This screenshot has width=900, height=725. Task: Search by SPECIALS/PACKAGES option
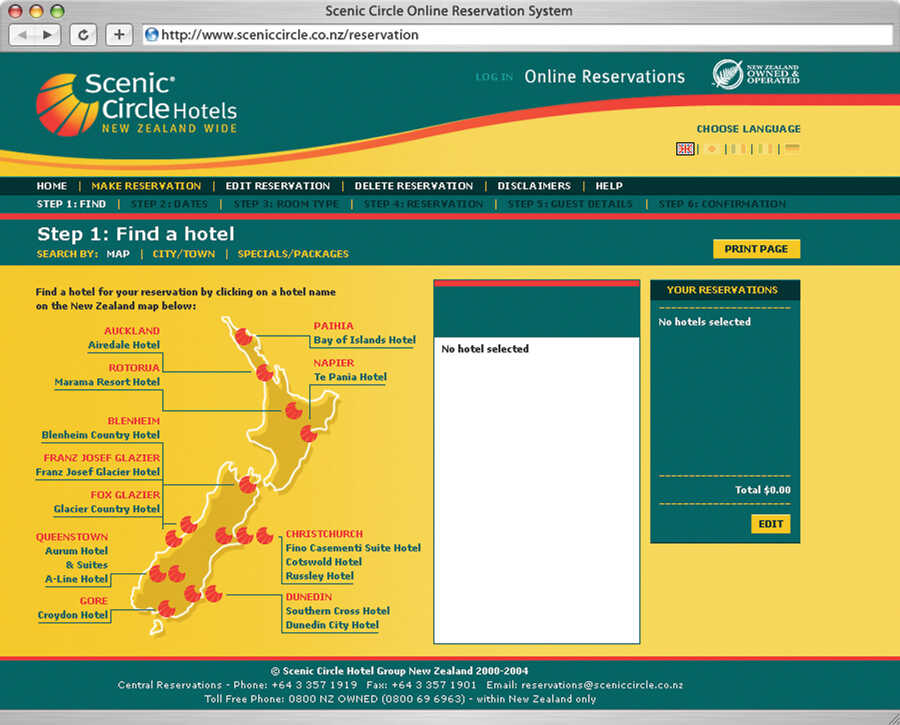[293, 254]
